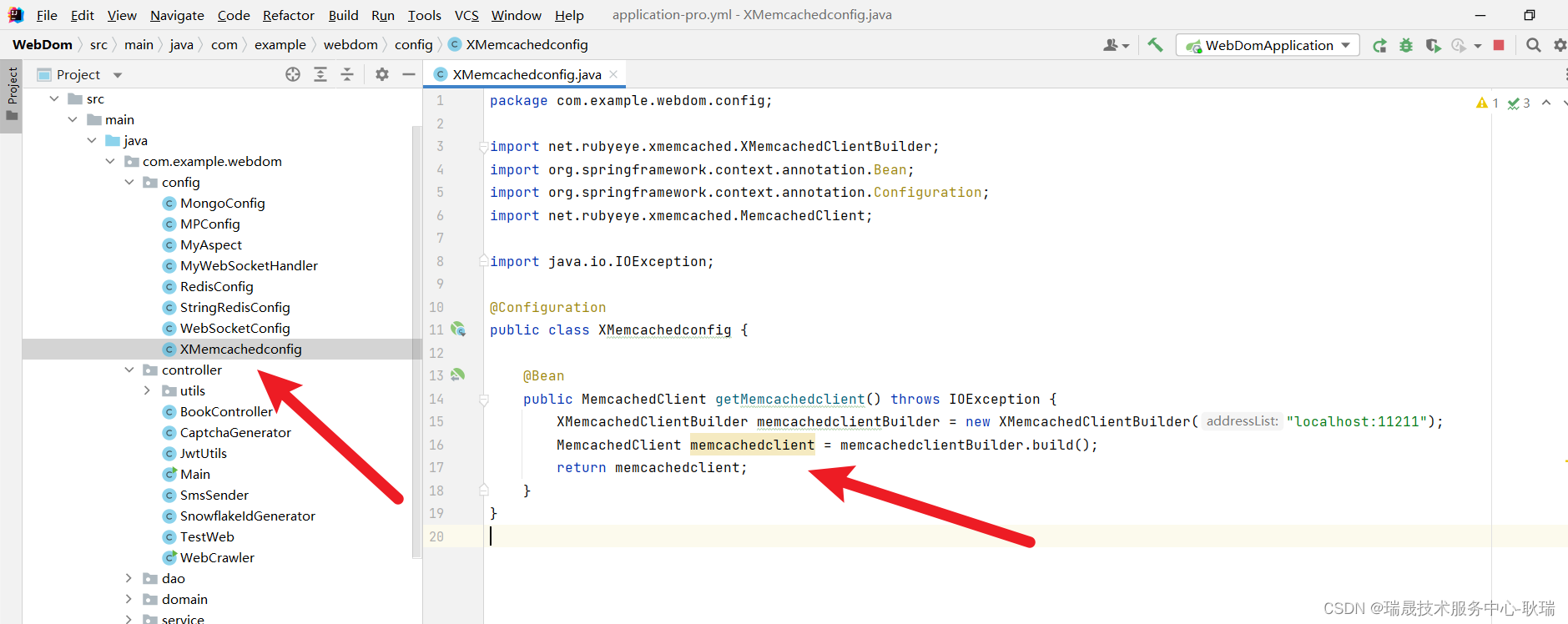
Task: Open the Tools menu
Action: 425,15
